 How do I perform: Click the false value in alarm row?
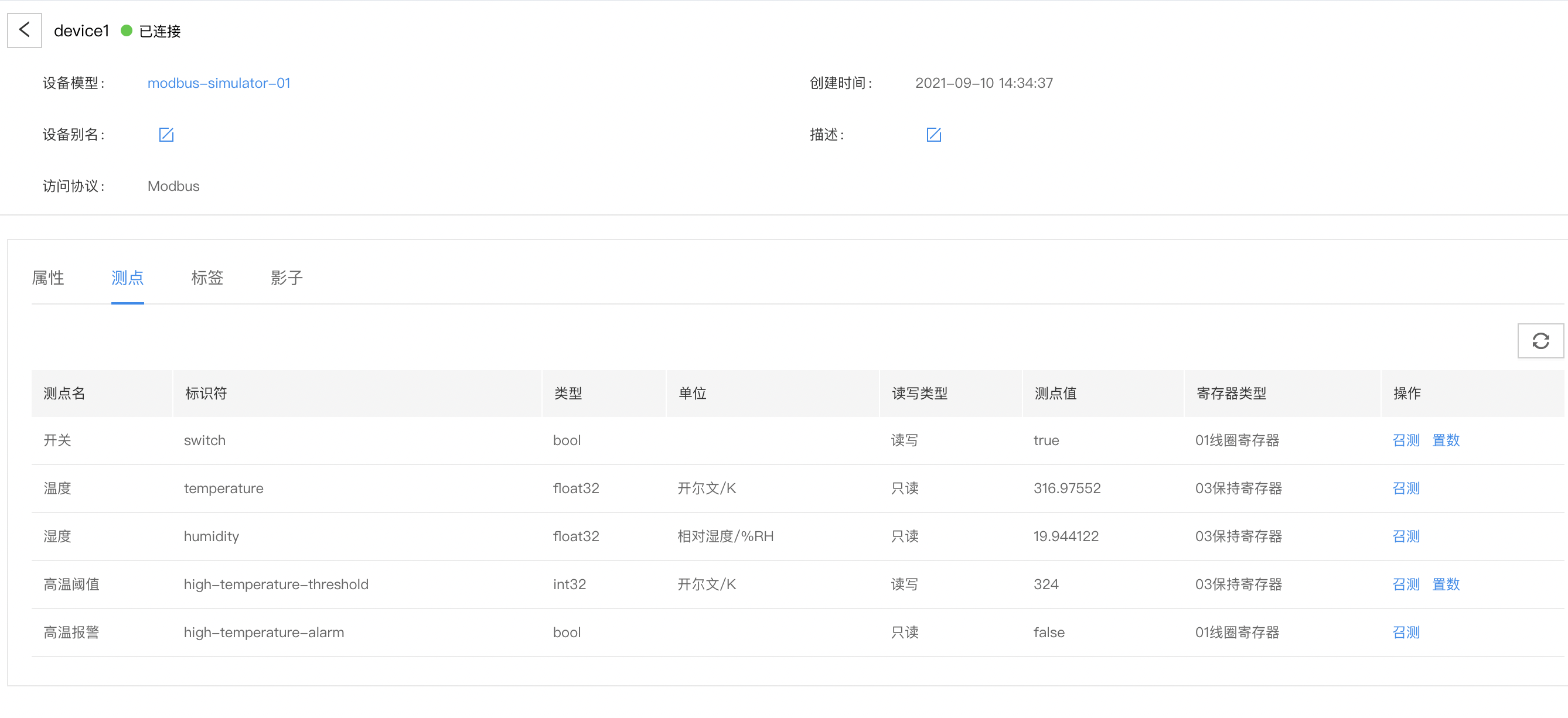[1049, 632]
